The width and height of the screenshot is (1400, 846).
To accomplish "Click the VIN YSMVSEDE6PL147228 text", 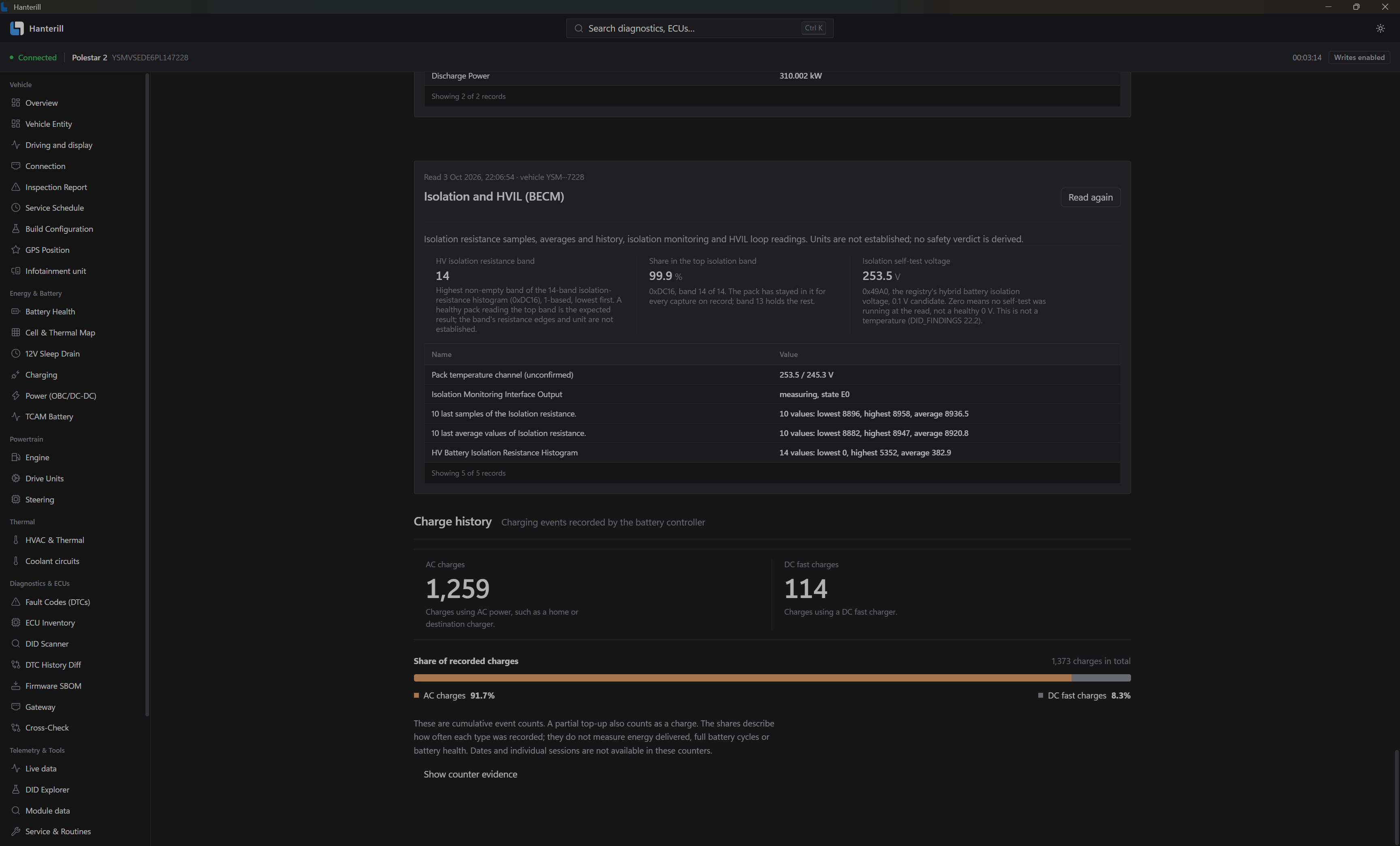I will click(150, 58).
